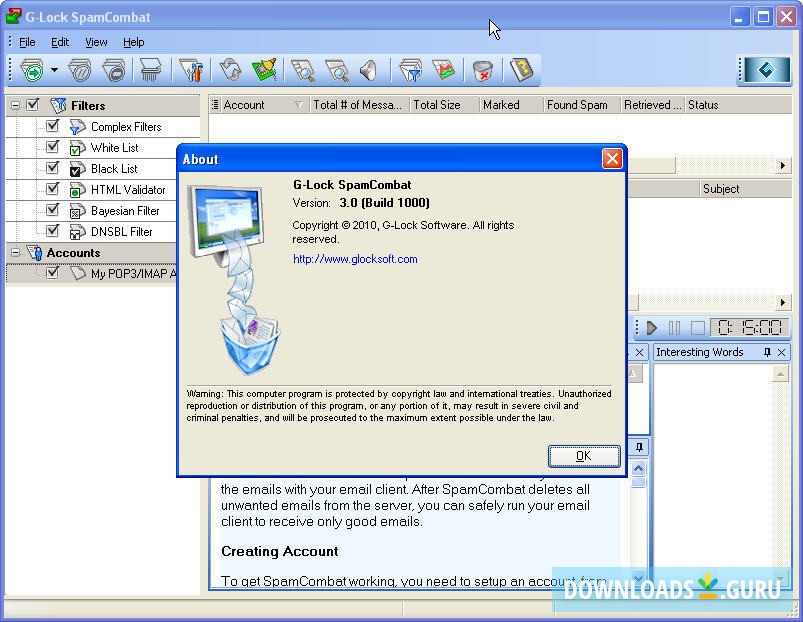Click the green arrow check mail toolbar icon

[x=32, y=70]
